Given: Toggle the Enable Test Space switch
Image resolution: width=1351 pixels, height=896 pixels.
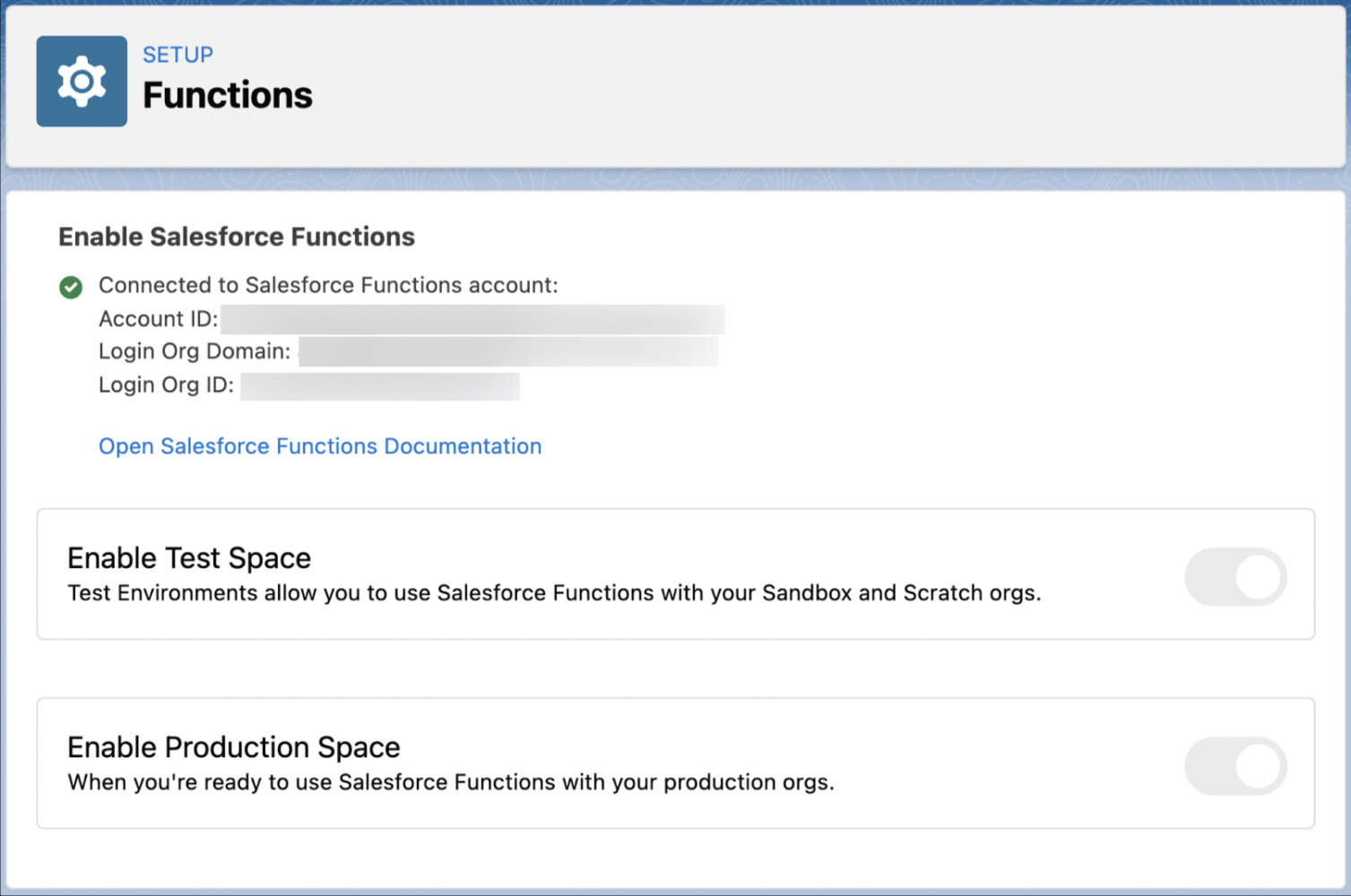Looking at the screenshot, I should click(1235, 577).
